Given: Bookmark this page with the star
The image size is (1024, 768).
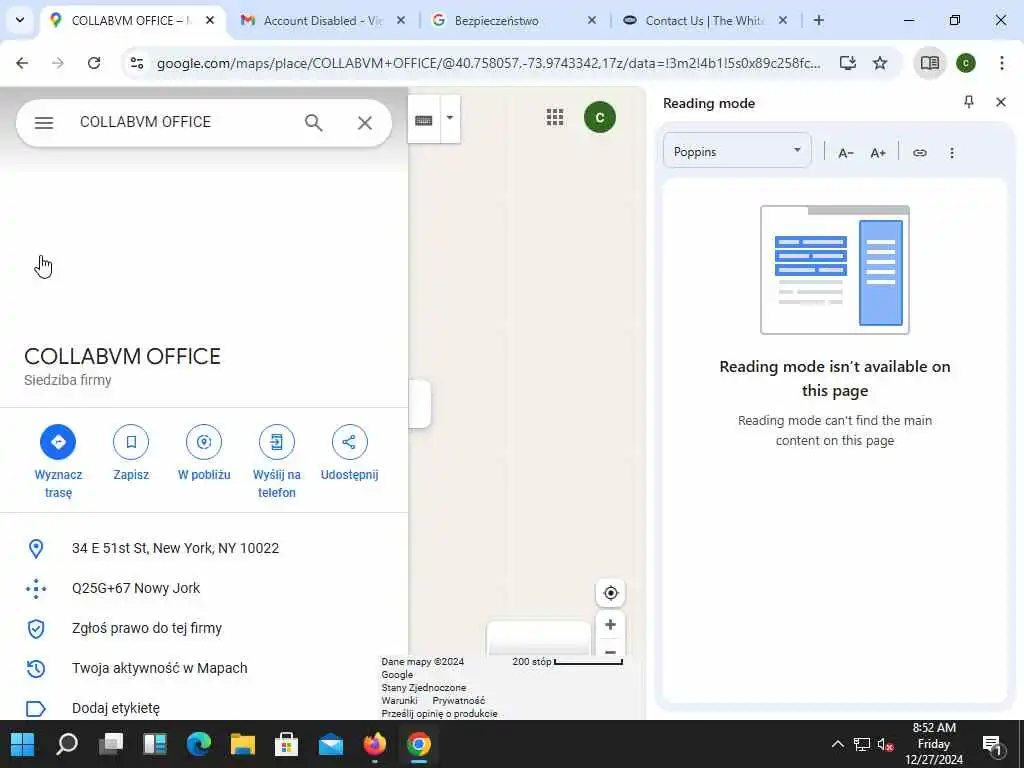Looking at the screenshot, I should [880, 63].
